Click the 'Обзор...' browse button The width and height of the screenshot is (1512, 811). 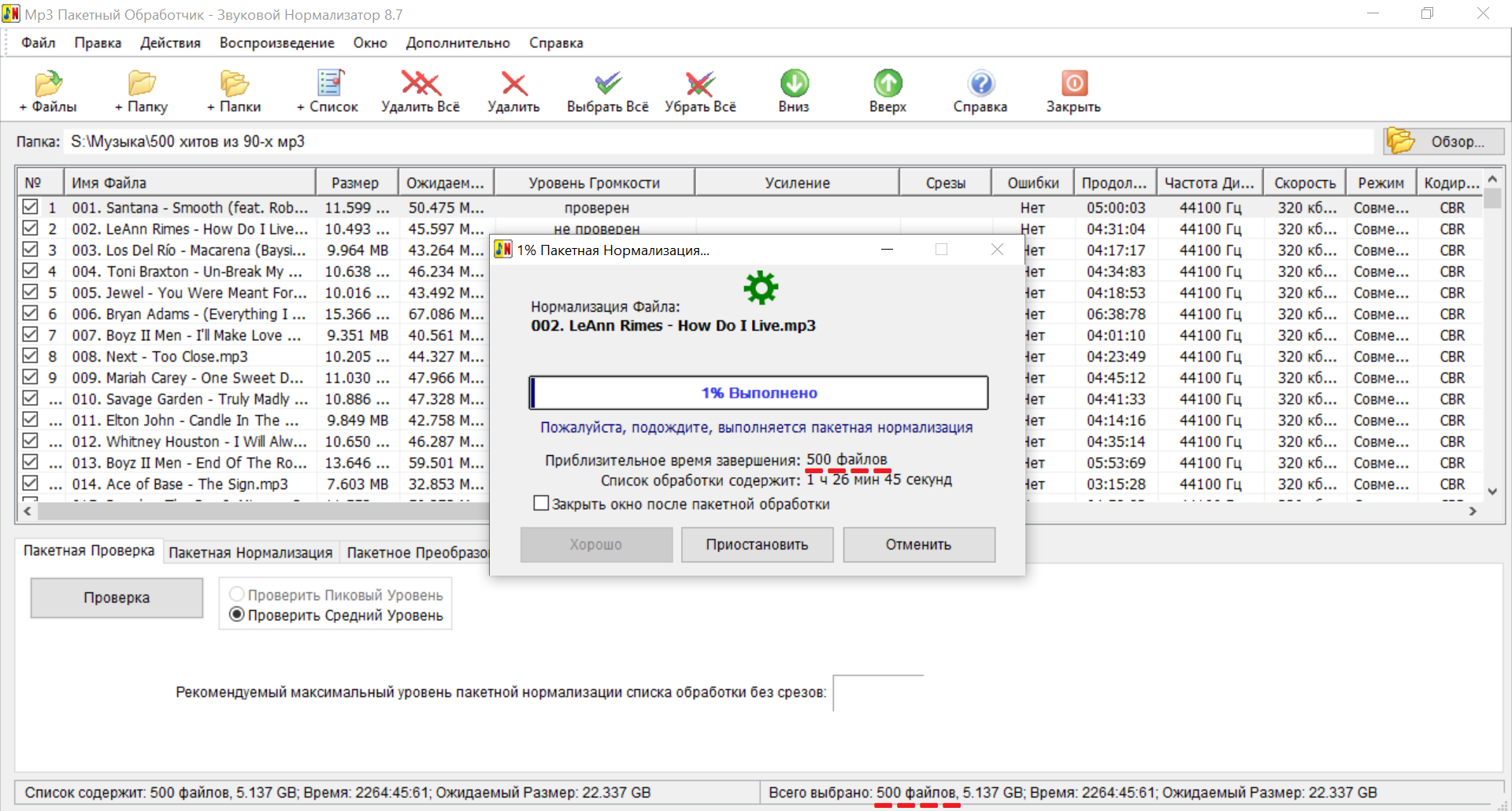(1444, 142)
